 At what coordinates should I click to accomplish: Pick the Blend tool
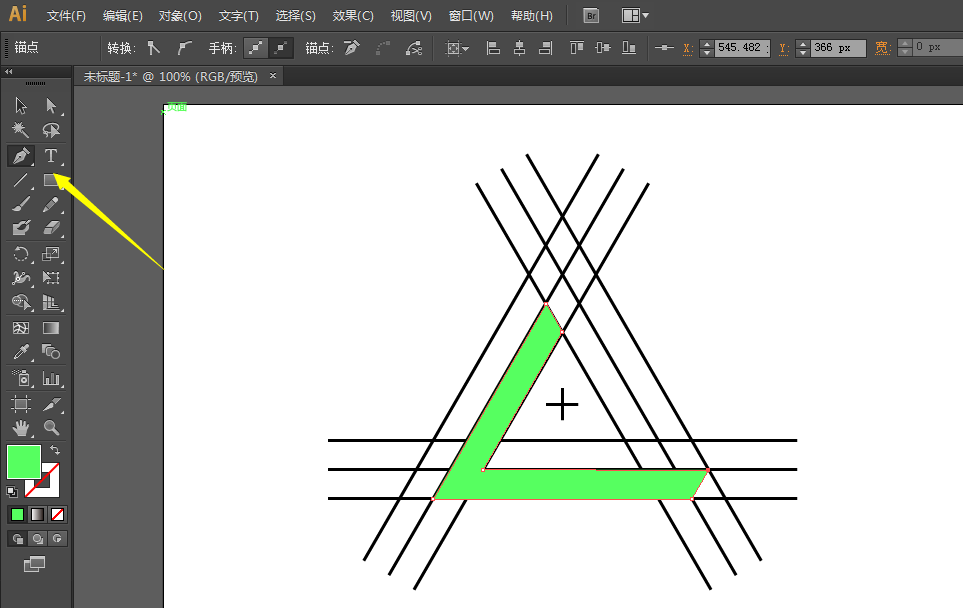(x=51, y=352)
